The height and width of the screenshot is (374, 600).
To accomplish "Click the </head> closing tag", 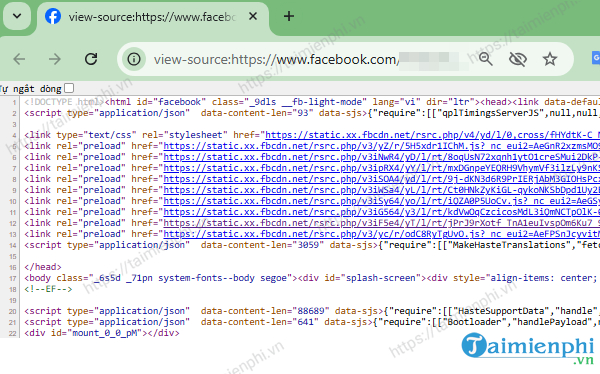I will tap(42, 267).
